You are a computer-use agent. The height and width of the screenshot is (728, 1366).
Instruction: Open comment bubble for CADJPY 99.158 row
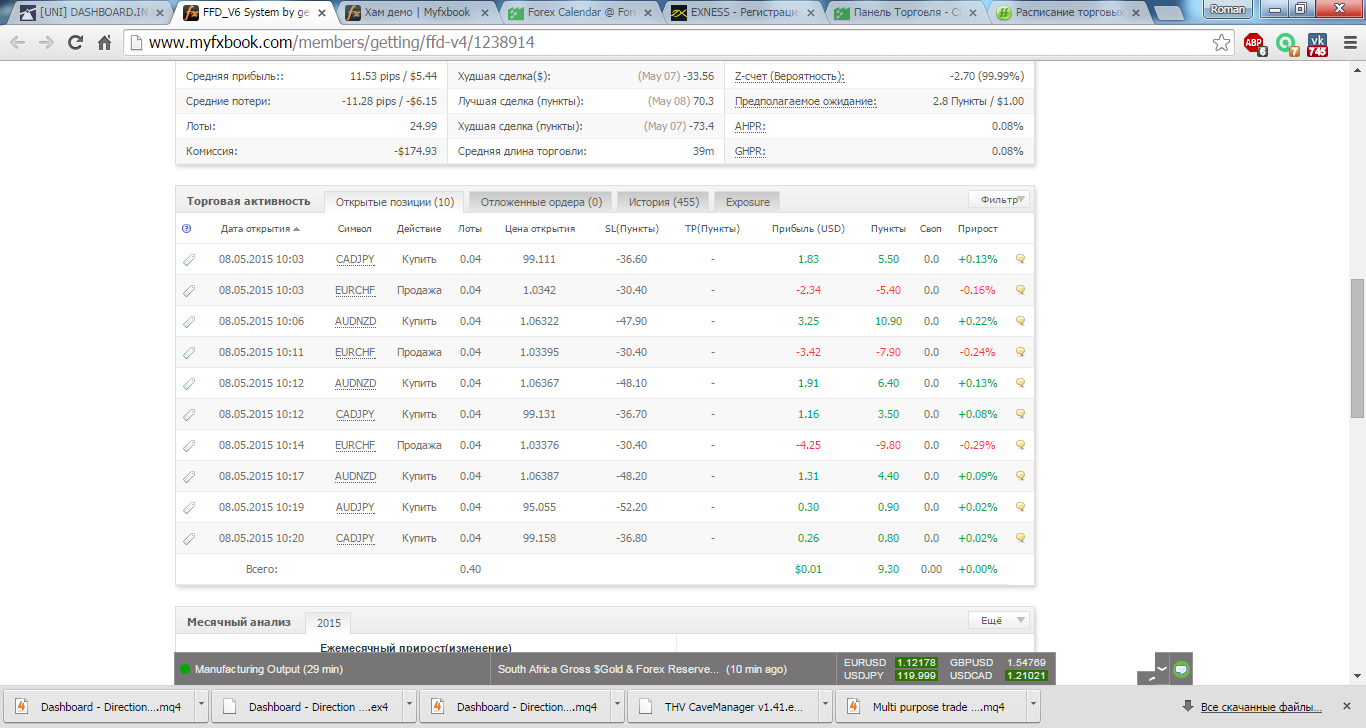(1021, 538)
